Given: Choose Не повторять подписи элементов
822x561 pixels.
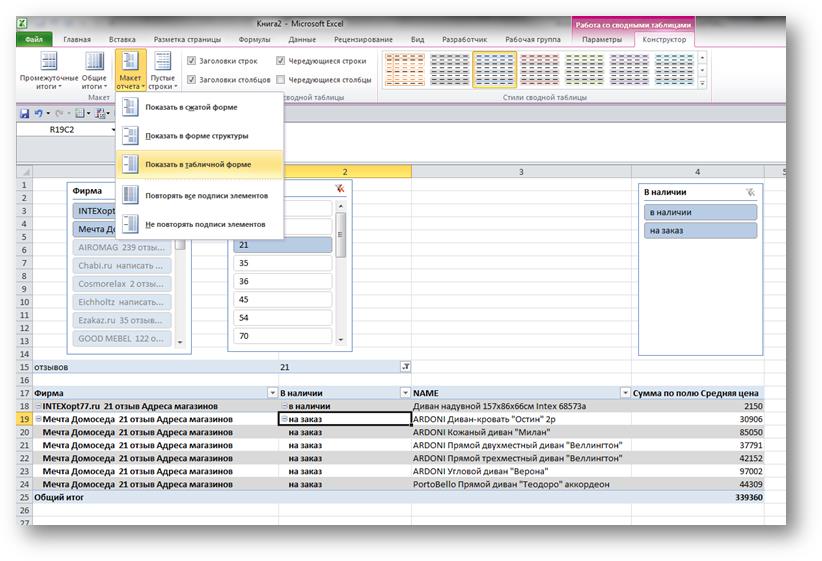Looking at the screenshot, I should coord(200,224).
